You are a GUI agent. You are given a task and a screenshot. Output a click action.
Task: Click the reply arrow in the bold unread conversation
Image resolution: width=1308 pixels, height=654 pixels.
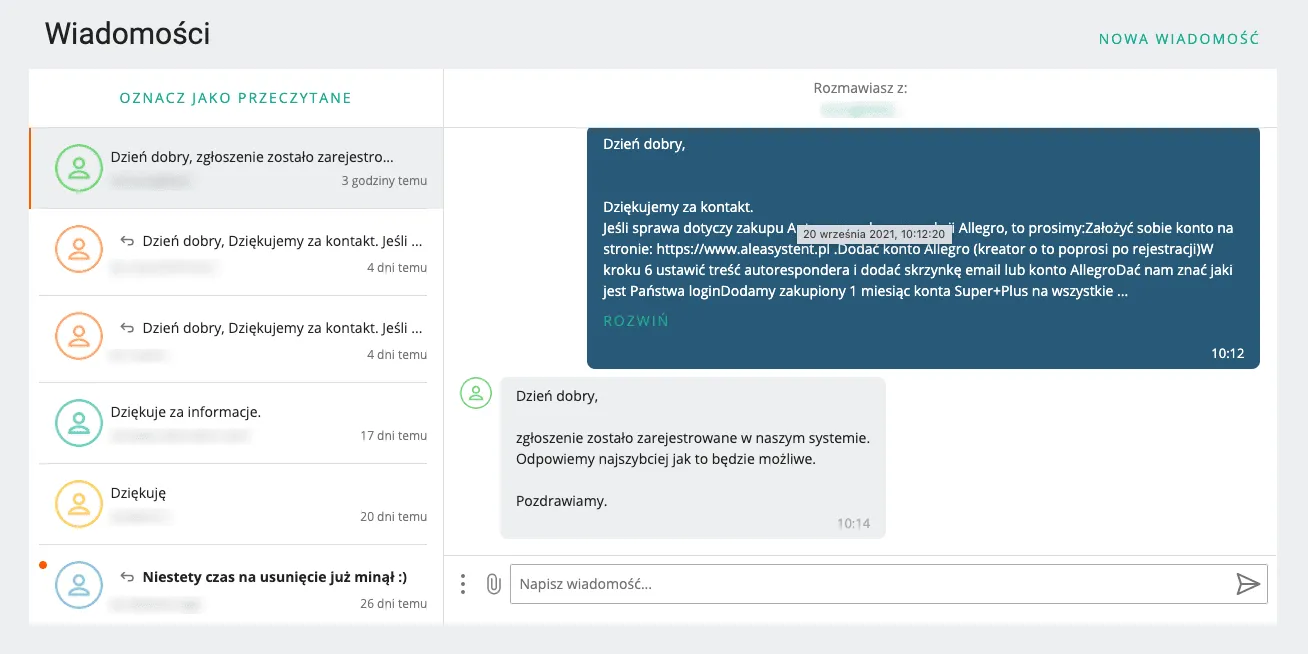pyautogui.click(x=127, y=577)
